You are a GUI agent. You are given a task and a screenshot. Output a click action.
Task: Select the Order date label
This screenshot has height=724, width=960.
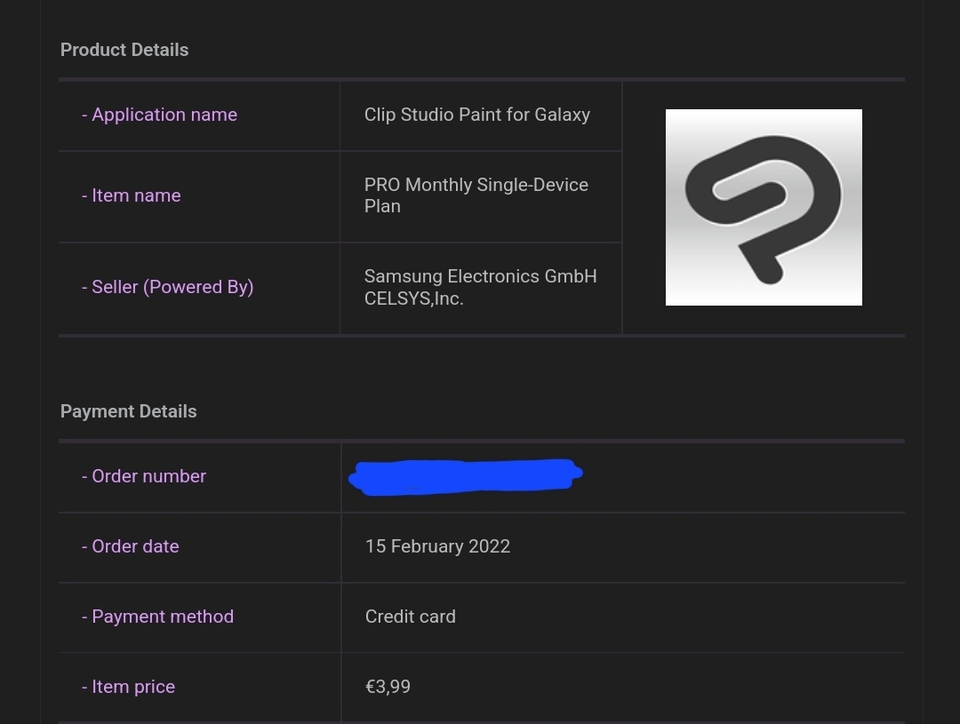(134, 546)
